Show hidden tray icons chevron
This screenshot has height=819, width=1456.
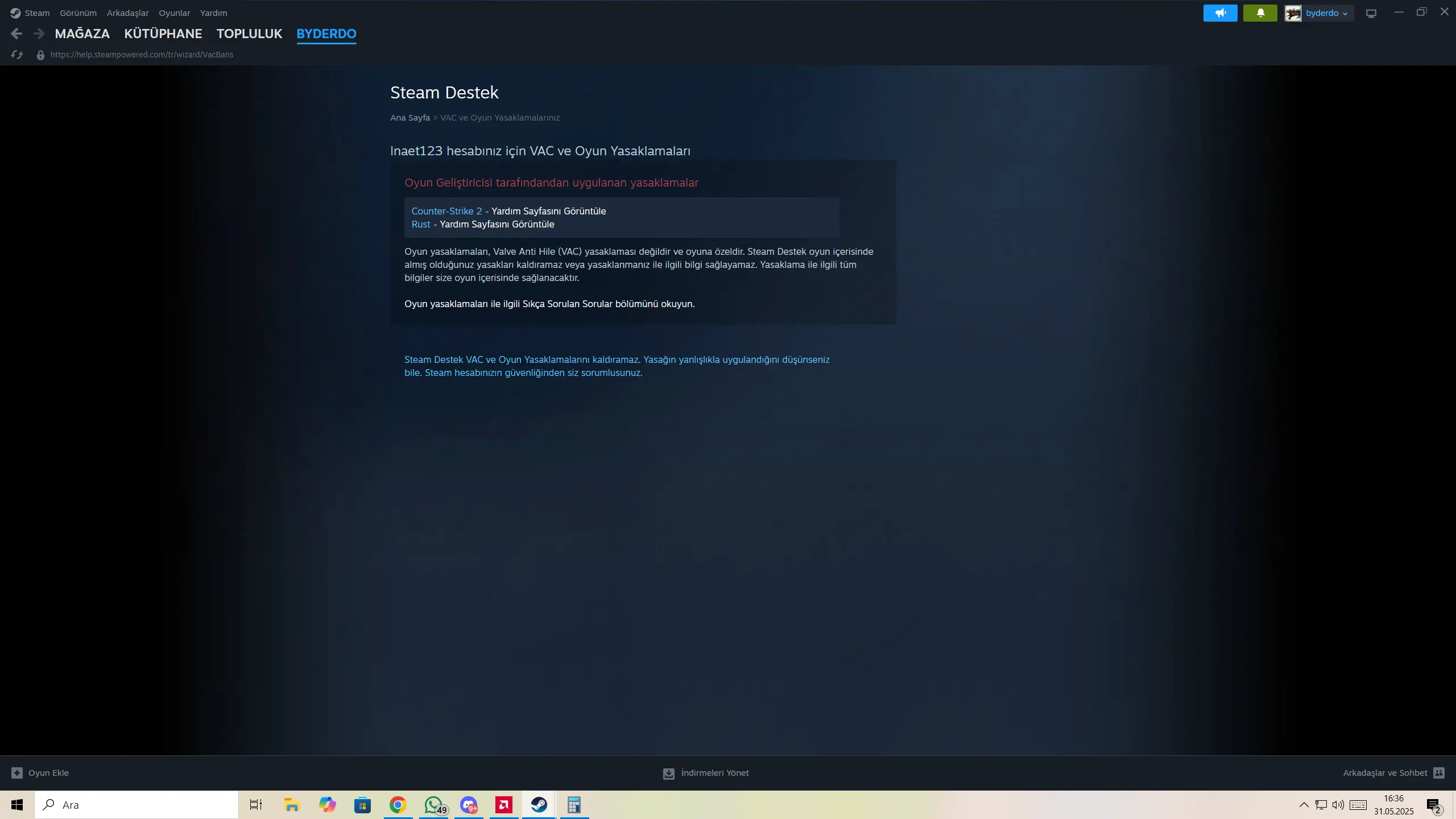[1304, 805]
